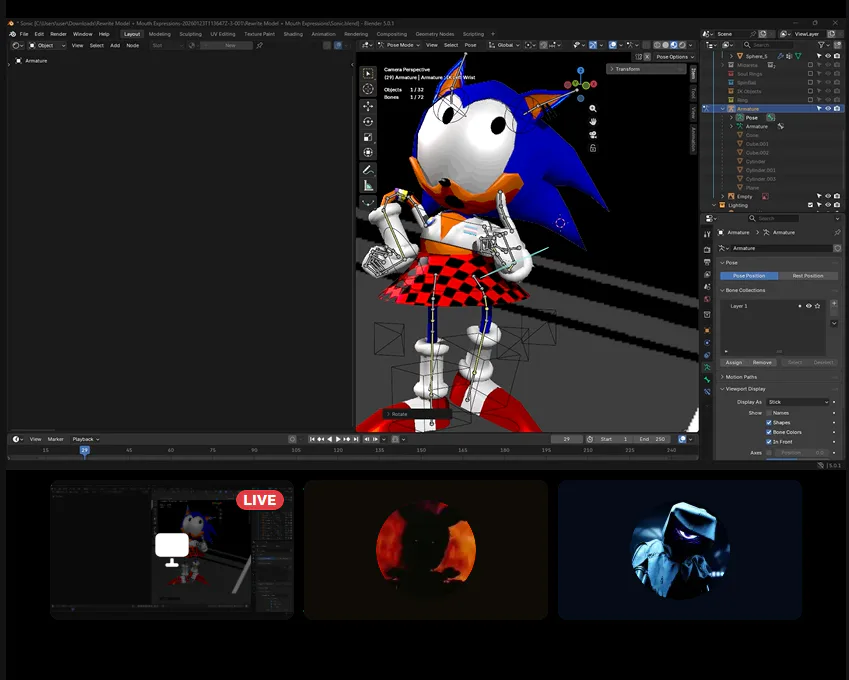849x680 pixels.
Task: Click the navigation gizmo in viewport
Action: (x=579, y=85)
